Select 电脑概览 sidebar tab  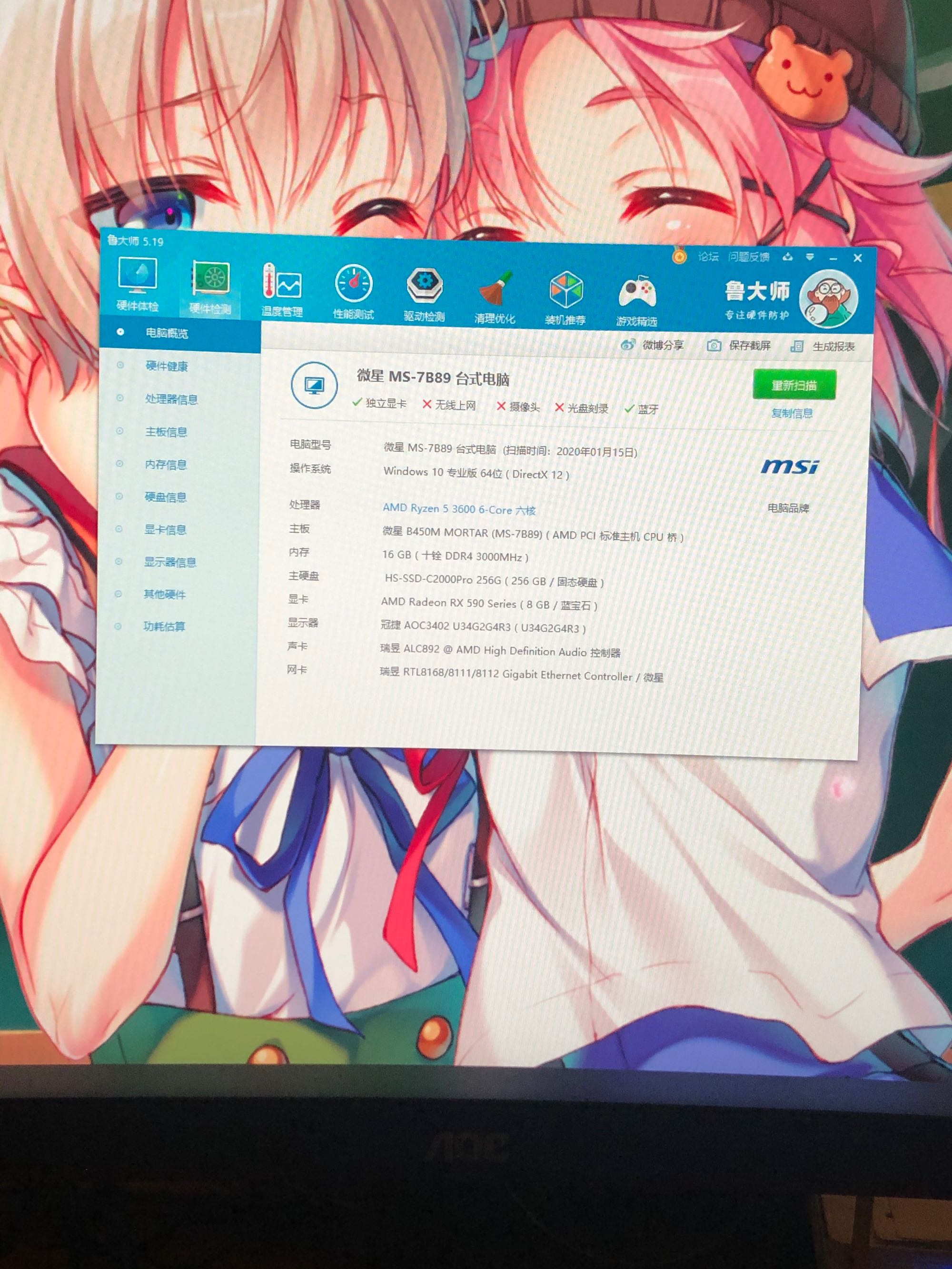(x=180, y=333)
